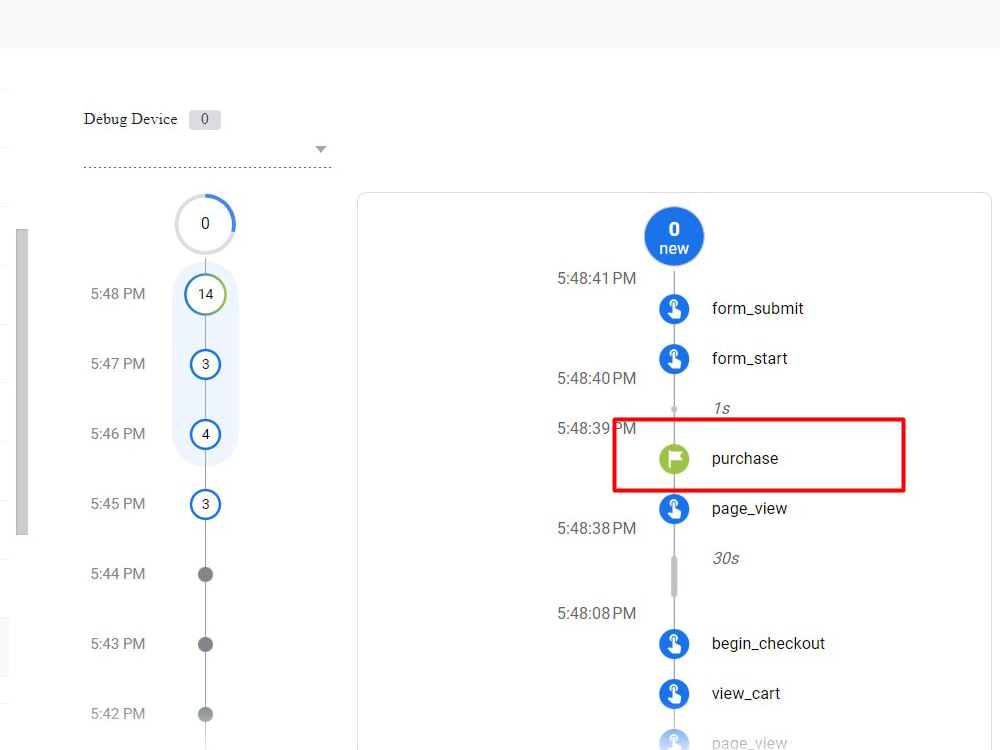Click the 5:43 PM gray timeline dot
Image resolution: width=1000 pixels, height=750 pixels.
click(x=205, y=644)
